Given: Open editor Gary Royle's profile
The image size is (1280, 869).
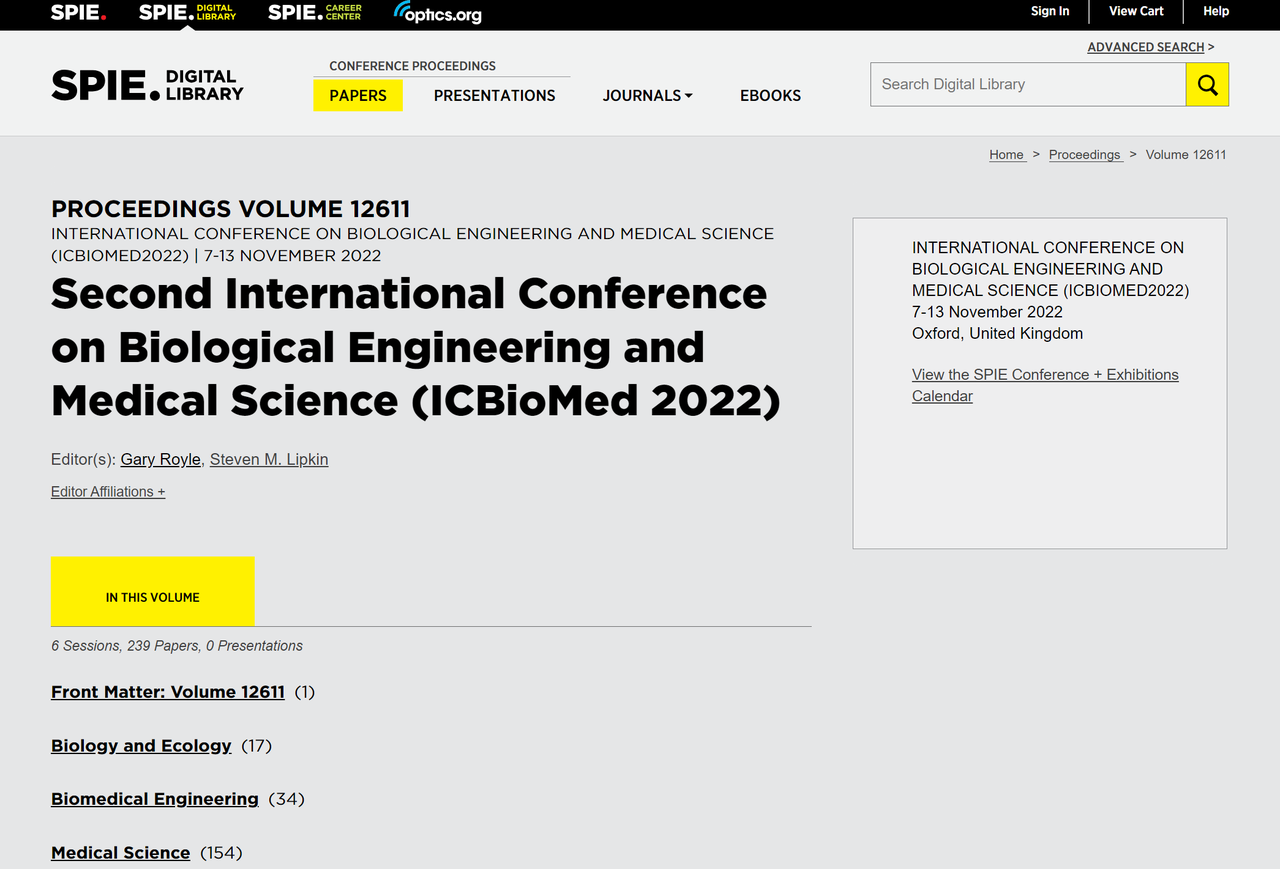Looking at the screenshot, I should (160, 459).
